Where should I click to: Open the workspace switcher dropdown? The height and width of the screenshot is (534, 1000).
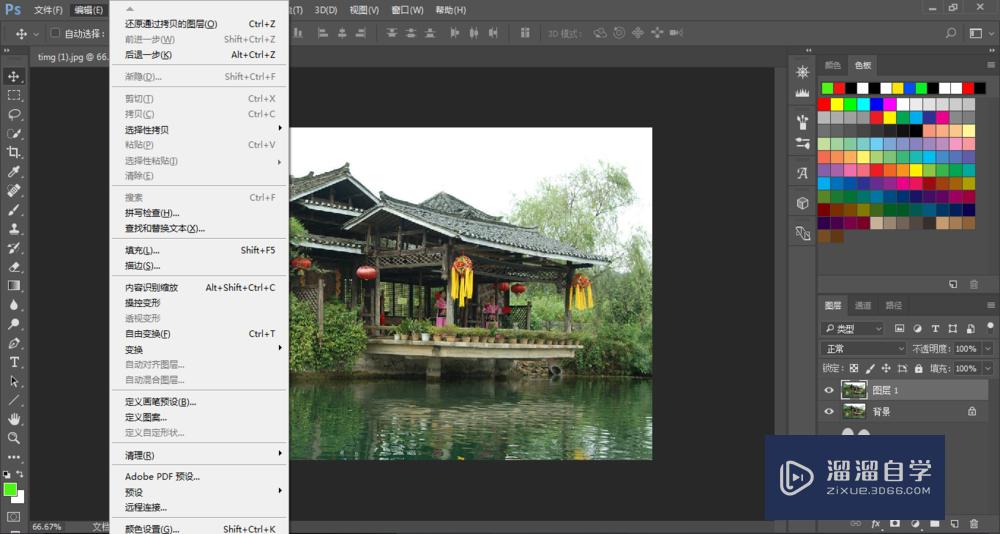(980, 33)
